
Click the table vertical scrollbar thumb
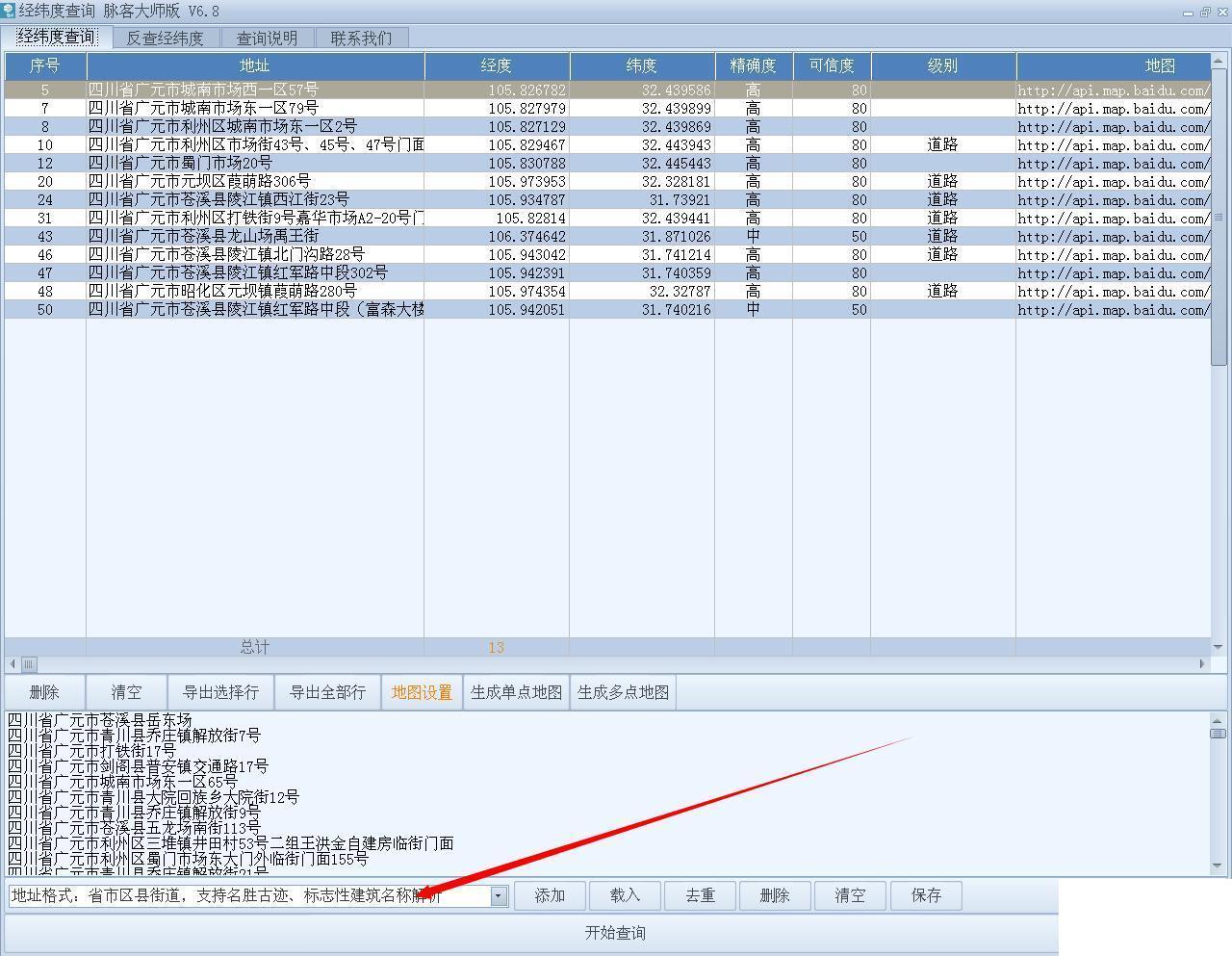point(1219,217)
